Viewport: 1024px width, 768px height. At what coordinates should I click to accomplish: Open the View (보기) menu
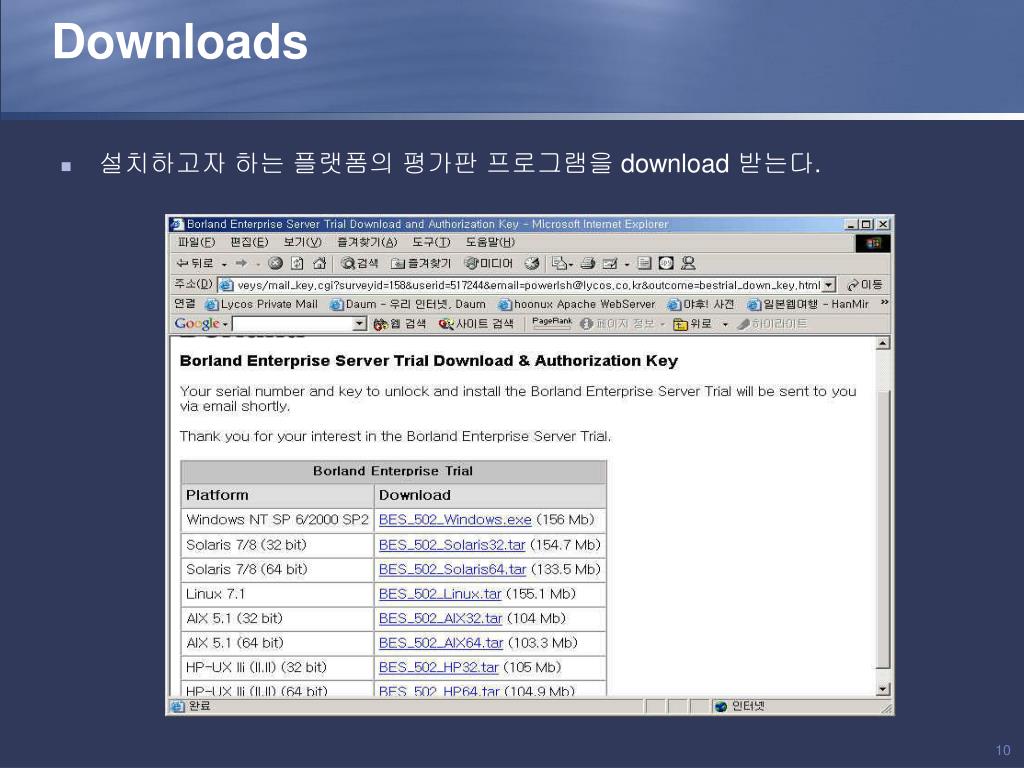pos(302,242)
